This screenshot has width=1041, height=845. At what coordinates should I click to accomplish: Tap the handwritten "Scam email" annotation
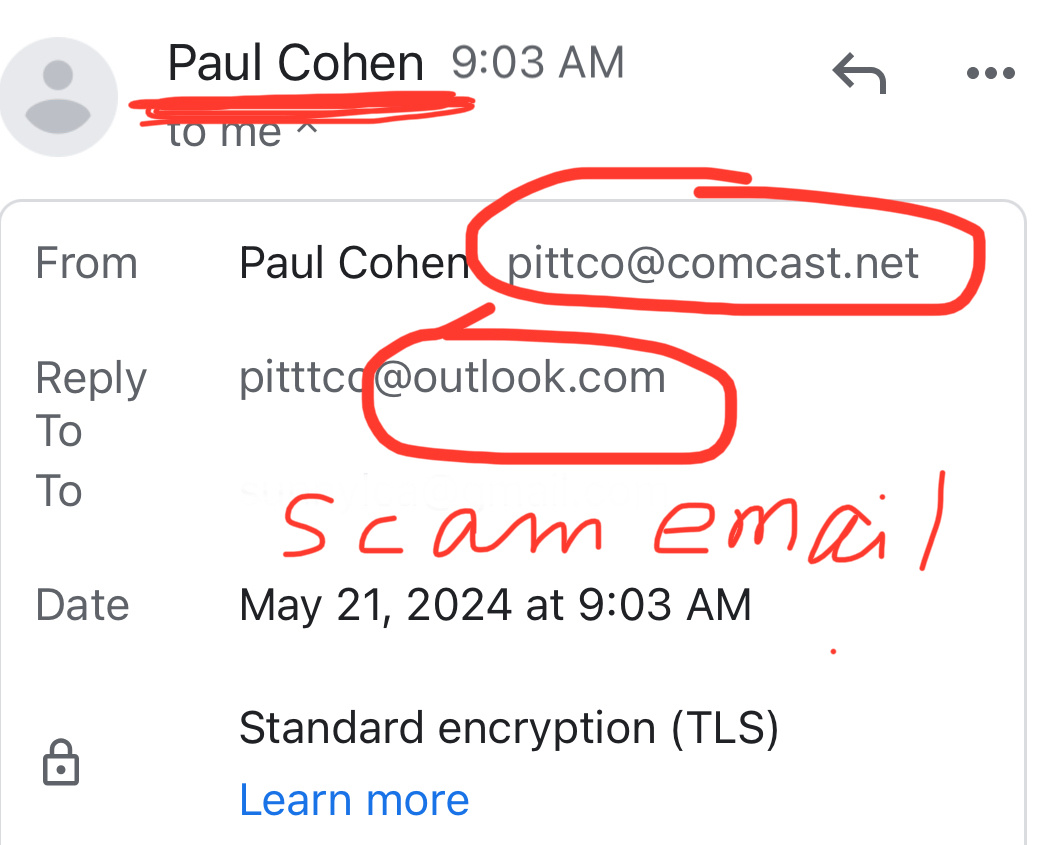tap(610, 525)
